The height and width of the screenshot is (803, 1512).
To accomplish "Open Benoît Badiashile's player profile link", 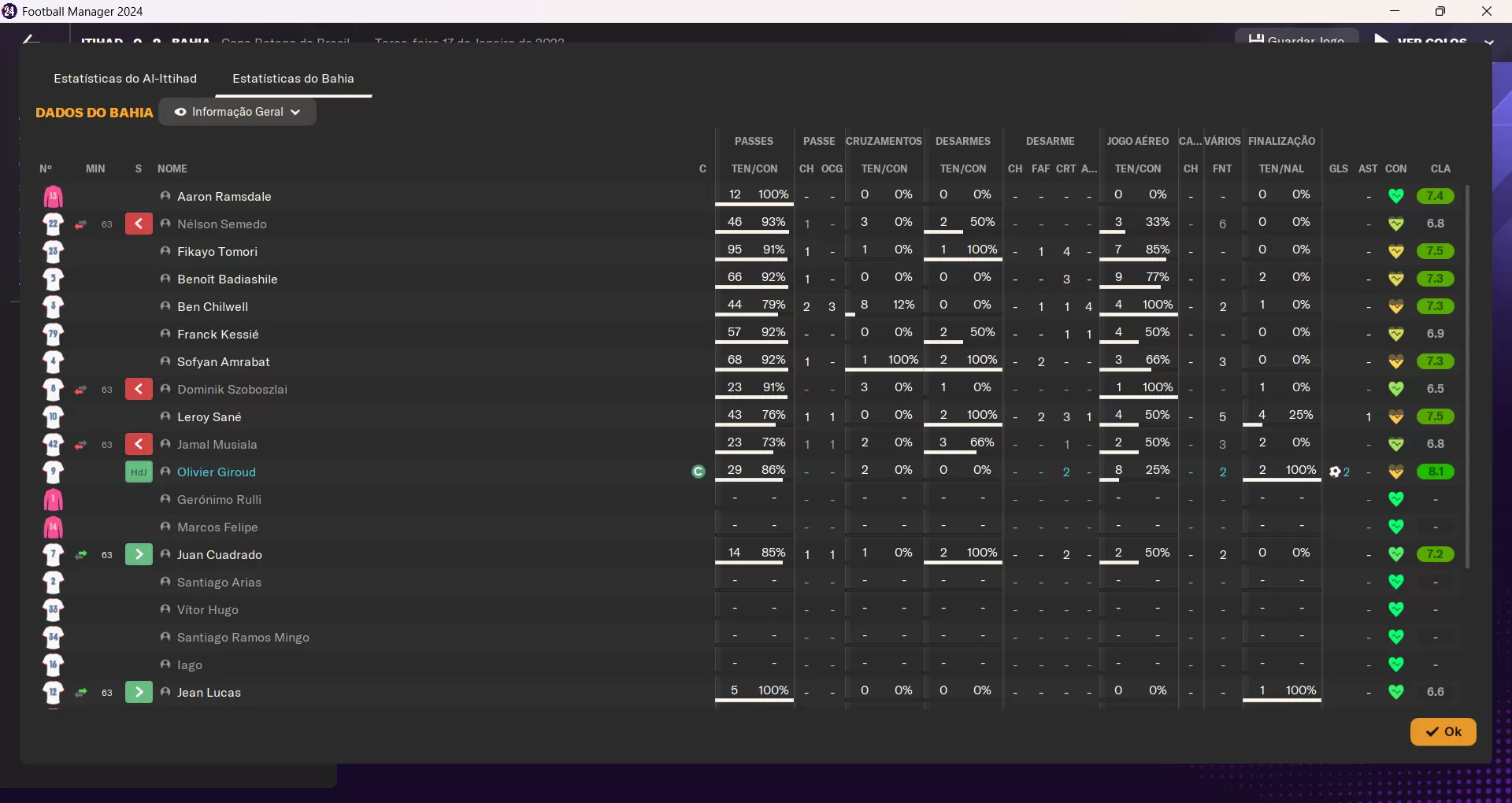I will click(x=228, y=279).
